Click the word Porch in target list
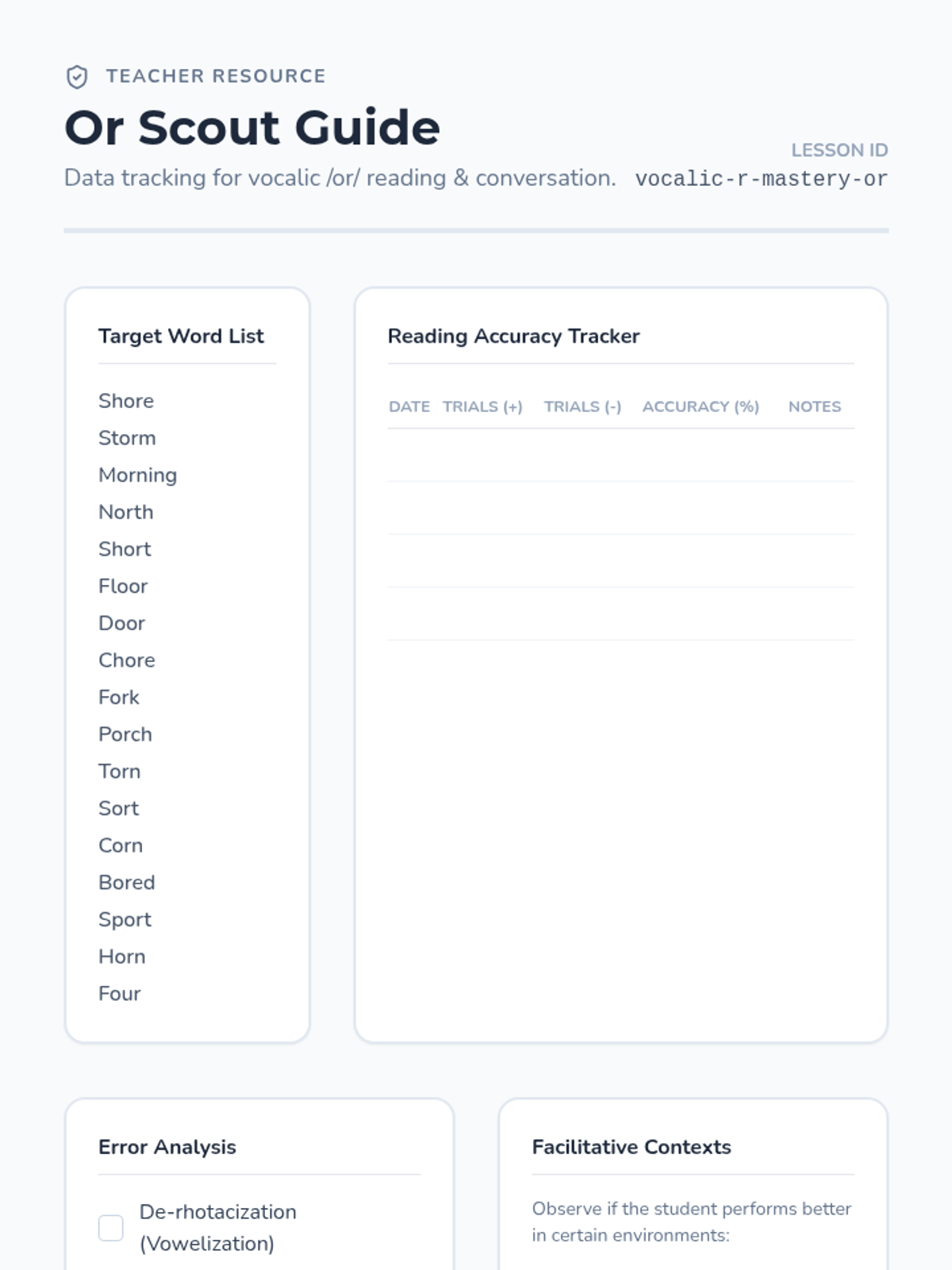Screen dimensions: 952x1270 point(125,734)
